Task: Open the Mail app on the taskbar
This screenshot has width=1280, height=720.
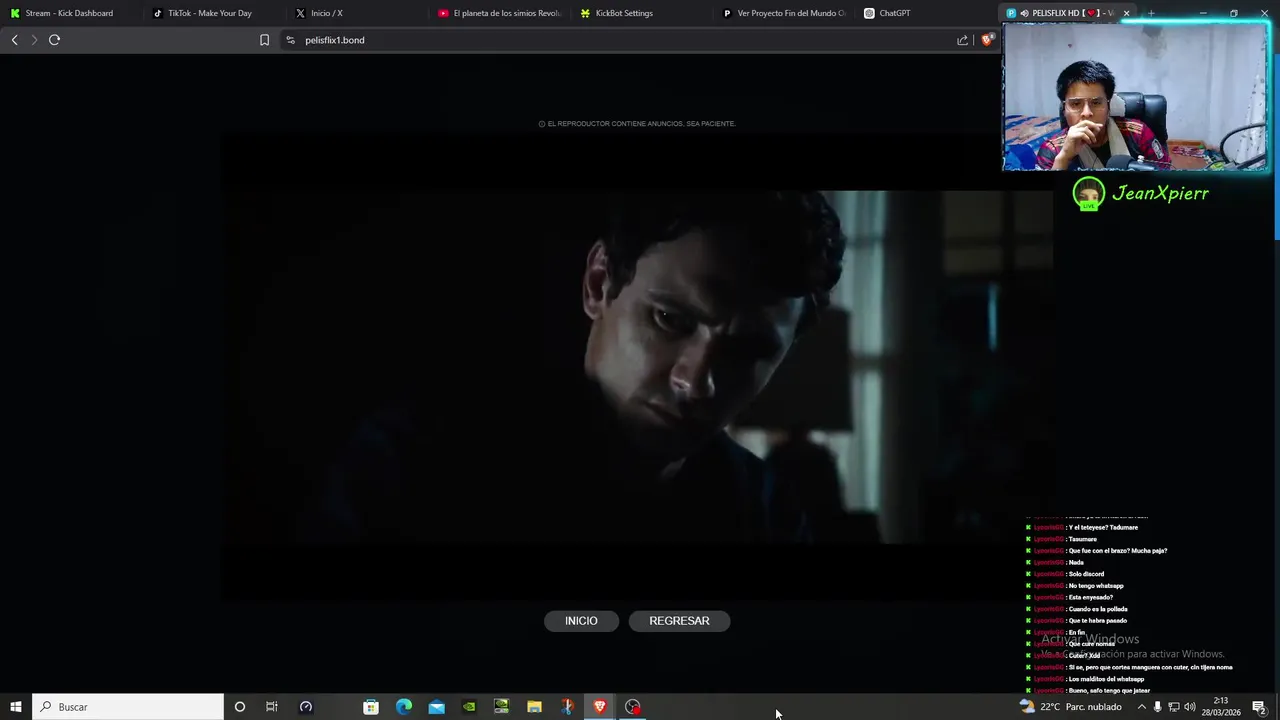Action: click(437, 707)
